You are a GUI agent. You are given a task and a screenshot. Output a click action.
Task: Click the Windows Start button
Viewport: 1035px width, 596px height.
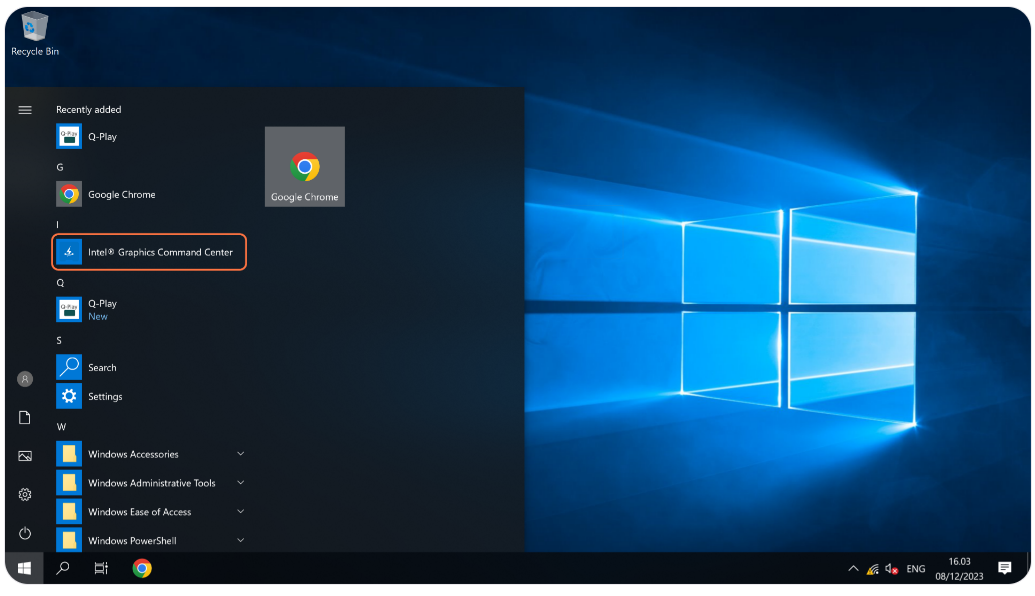24,569
